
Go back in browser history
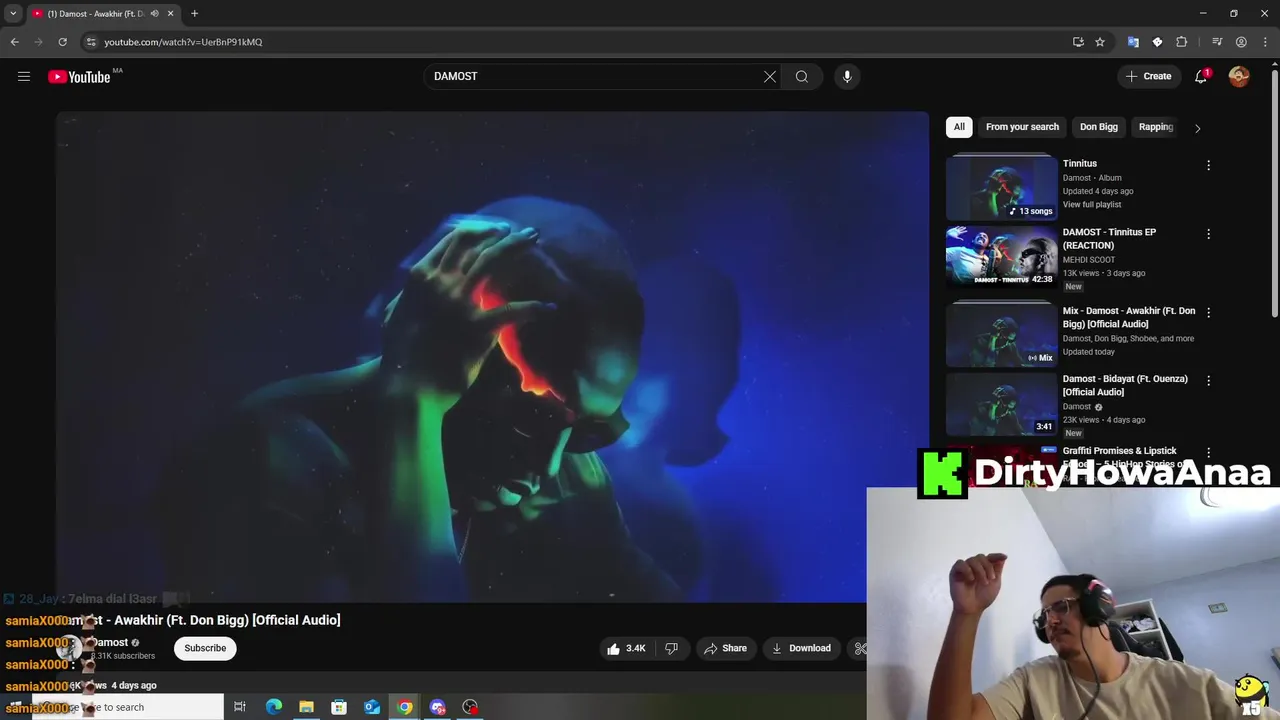click(x=14, y=42)
